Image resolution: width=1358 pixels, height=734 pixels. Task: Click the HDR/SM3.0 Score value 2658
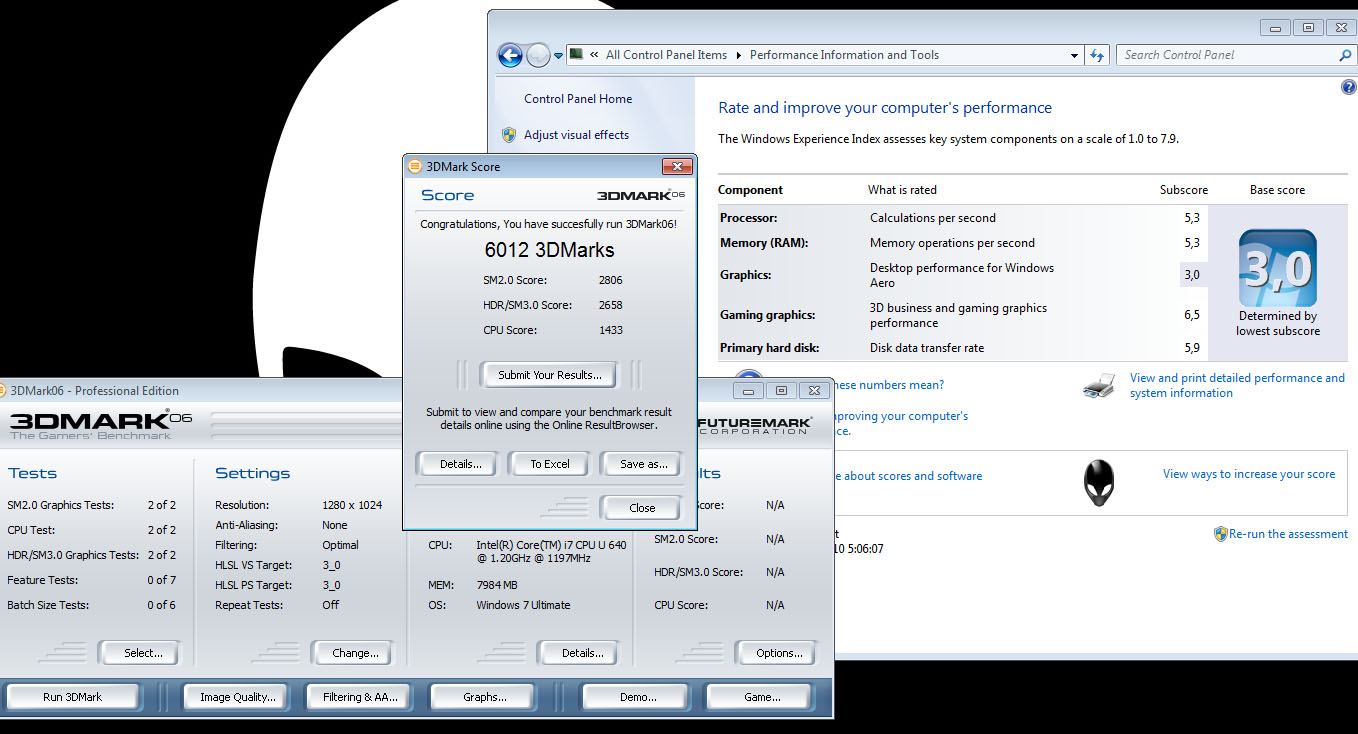611,305
